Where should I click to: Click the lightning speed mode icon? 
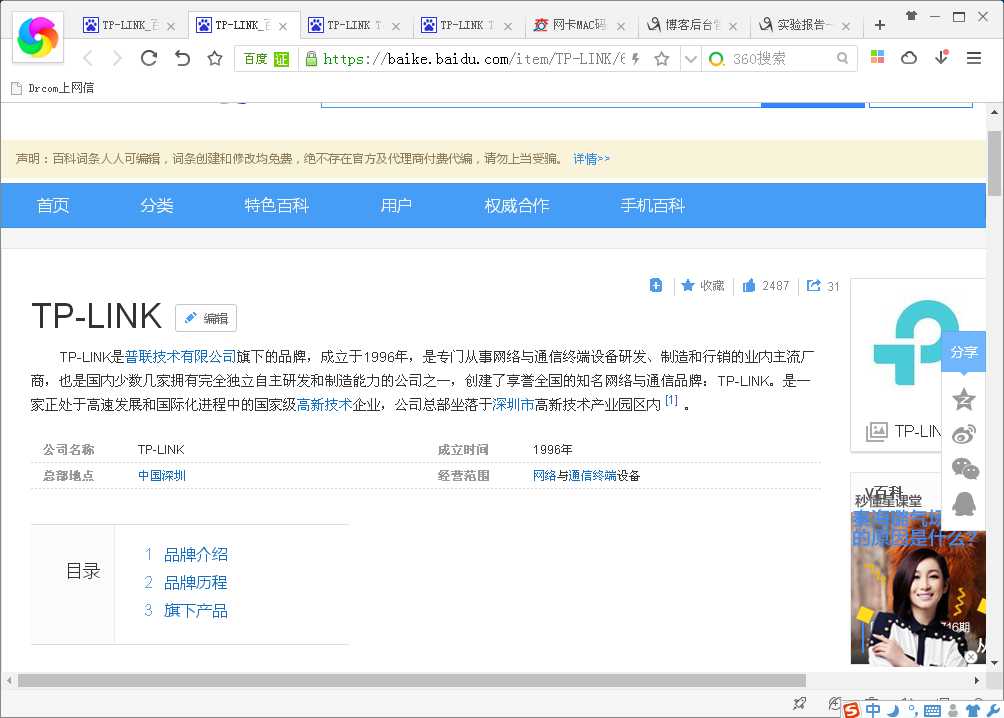point(636,59)
